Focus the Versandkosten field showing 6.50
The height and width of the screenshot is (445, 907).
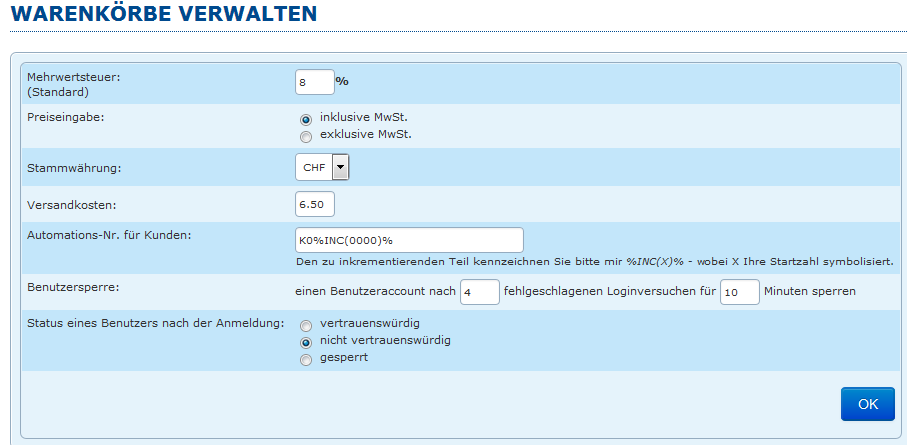[x=314, y=204]
